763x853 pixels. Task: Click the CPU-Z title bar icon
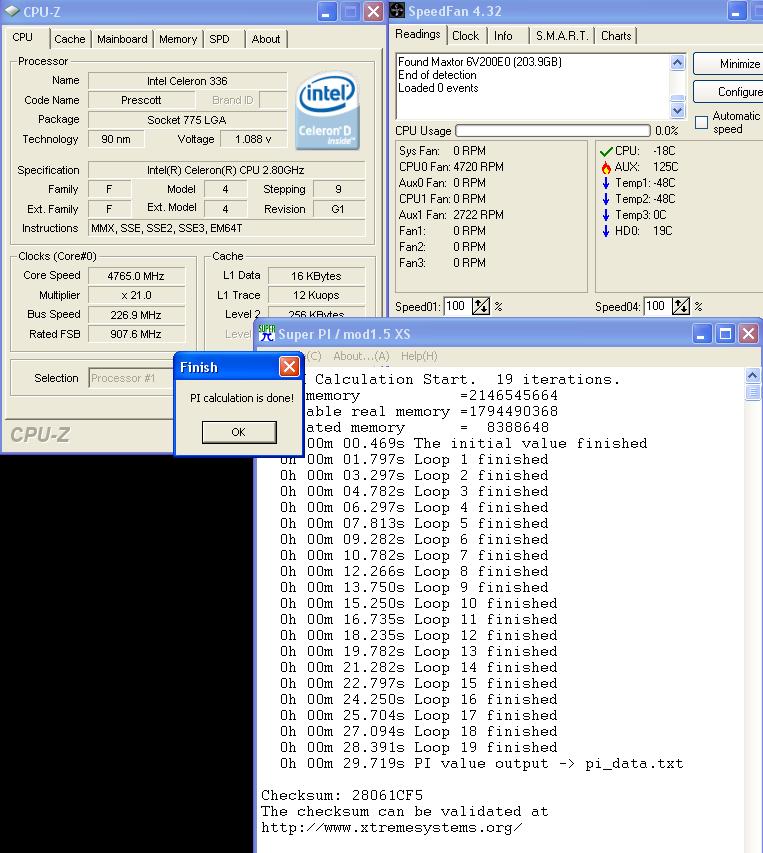coord(12,11)
